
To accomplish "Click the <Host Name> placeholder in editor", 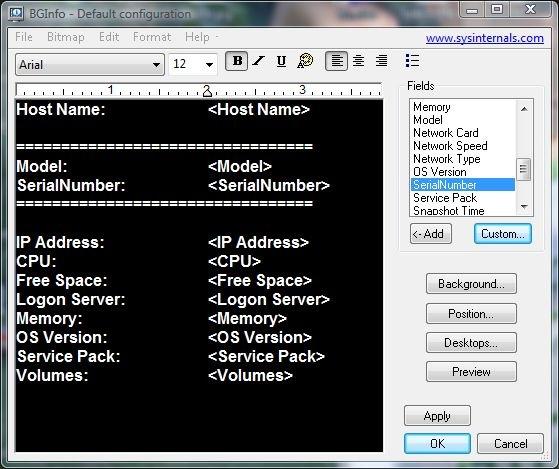I will click(259, 109).
